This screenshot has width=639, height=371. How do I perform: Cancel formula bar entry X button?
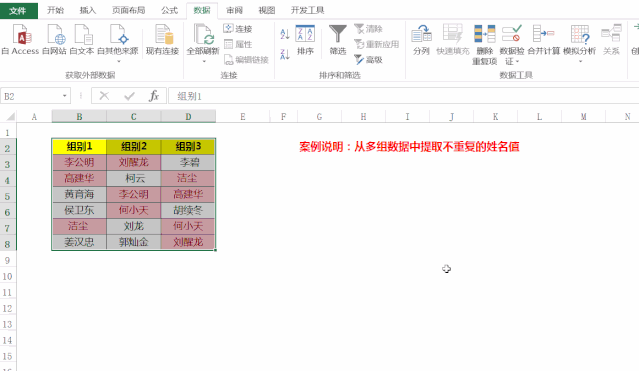click(x=104, y=96)
